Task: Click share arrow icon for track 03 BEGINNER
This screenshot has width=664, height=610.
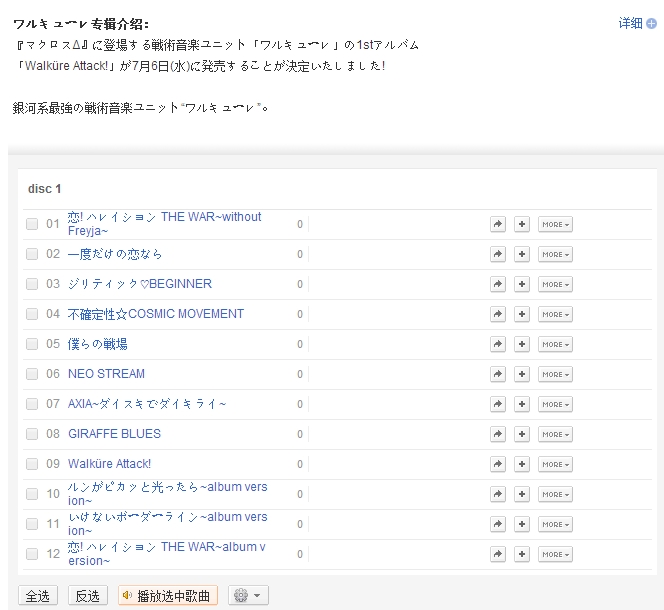Action: (498, 284)
